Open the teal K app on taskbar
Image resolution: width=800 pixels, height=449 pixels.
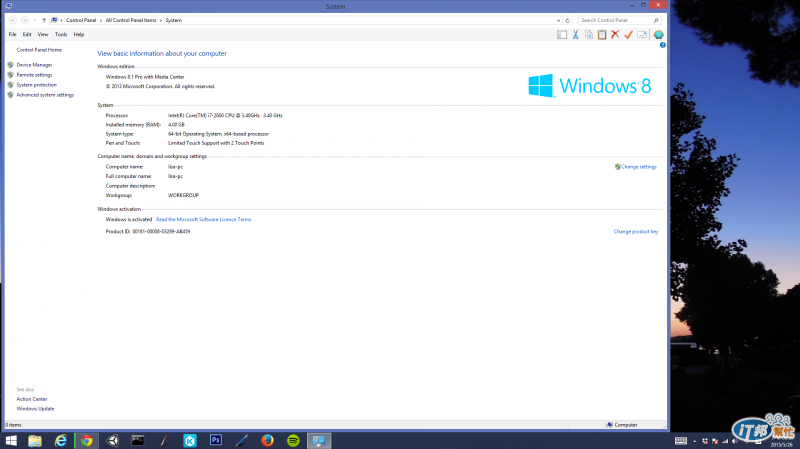190,440
